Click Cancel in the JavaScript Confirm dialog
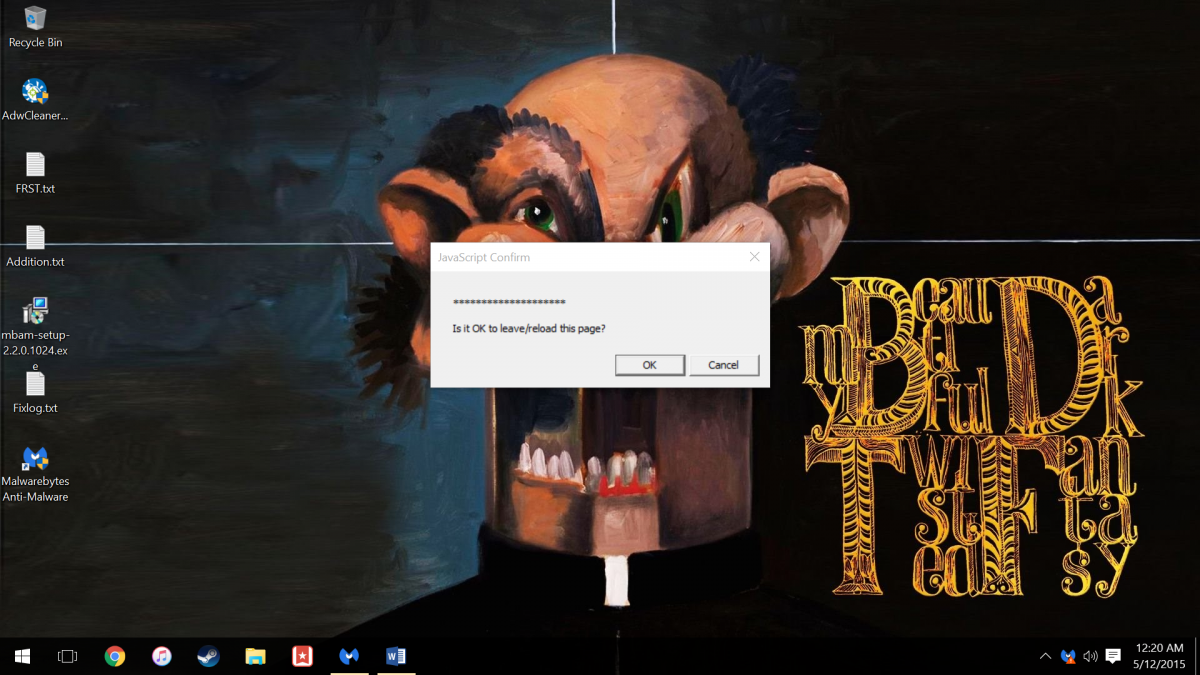Viewport: 1200px width, 675px height. 724,365
